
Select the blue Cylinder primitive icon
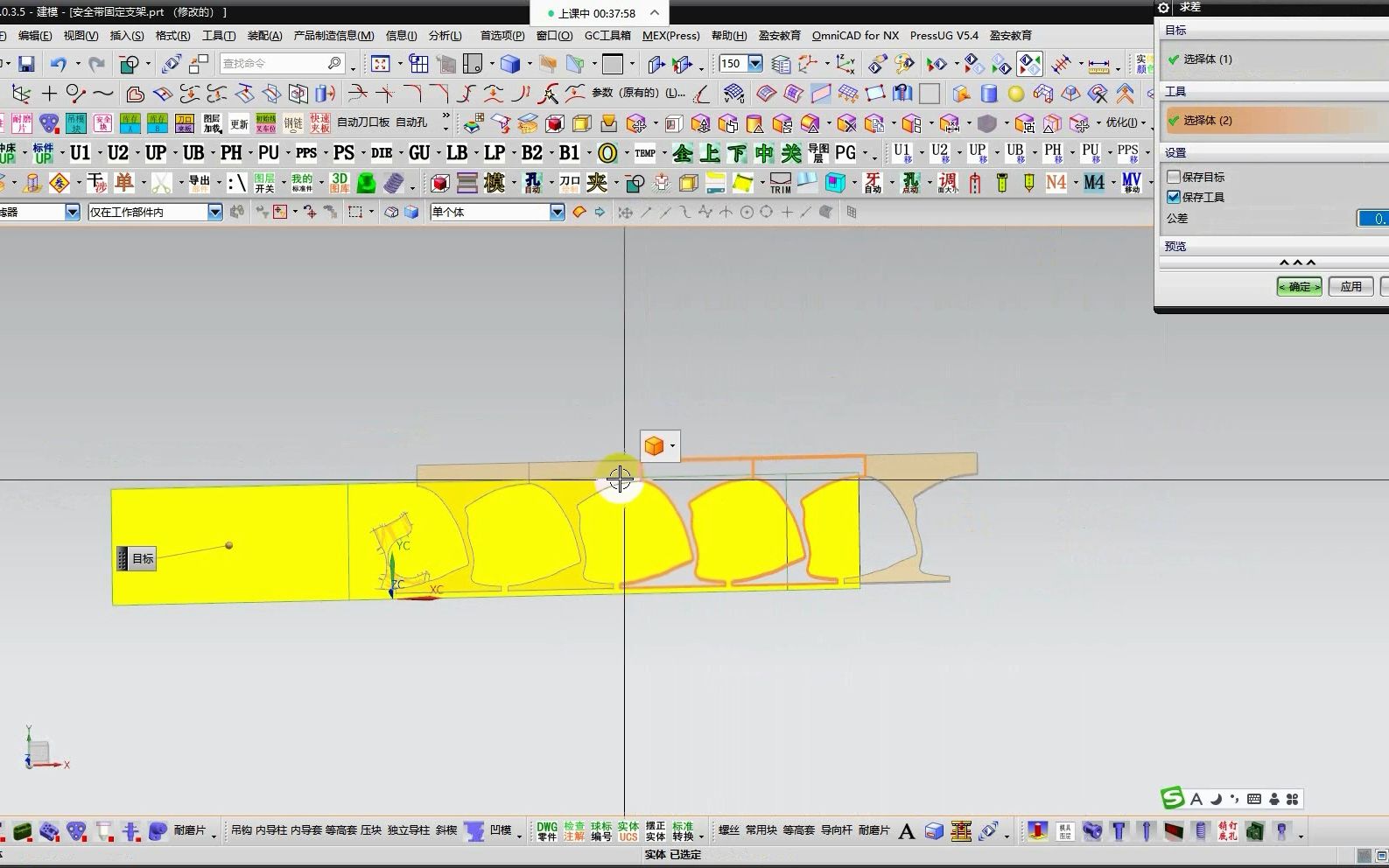pos(989,94)
